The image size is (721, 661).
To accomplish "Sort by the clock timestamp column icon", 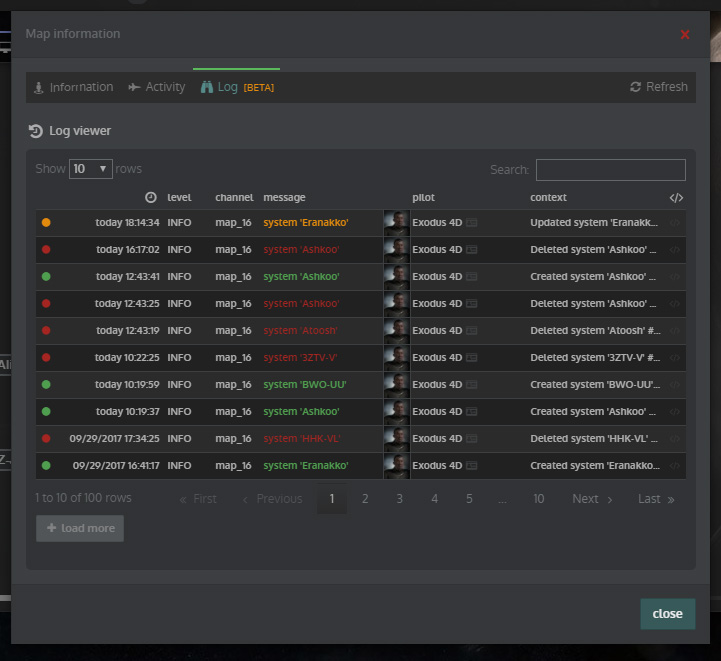I will pyautogui.click(x=151, y=198).
